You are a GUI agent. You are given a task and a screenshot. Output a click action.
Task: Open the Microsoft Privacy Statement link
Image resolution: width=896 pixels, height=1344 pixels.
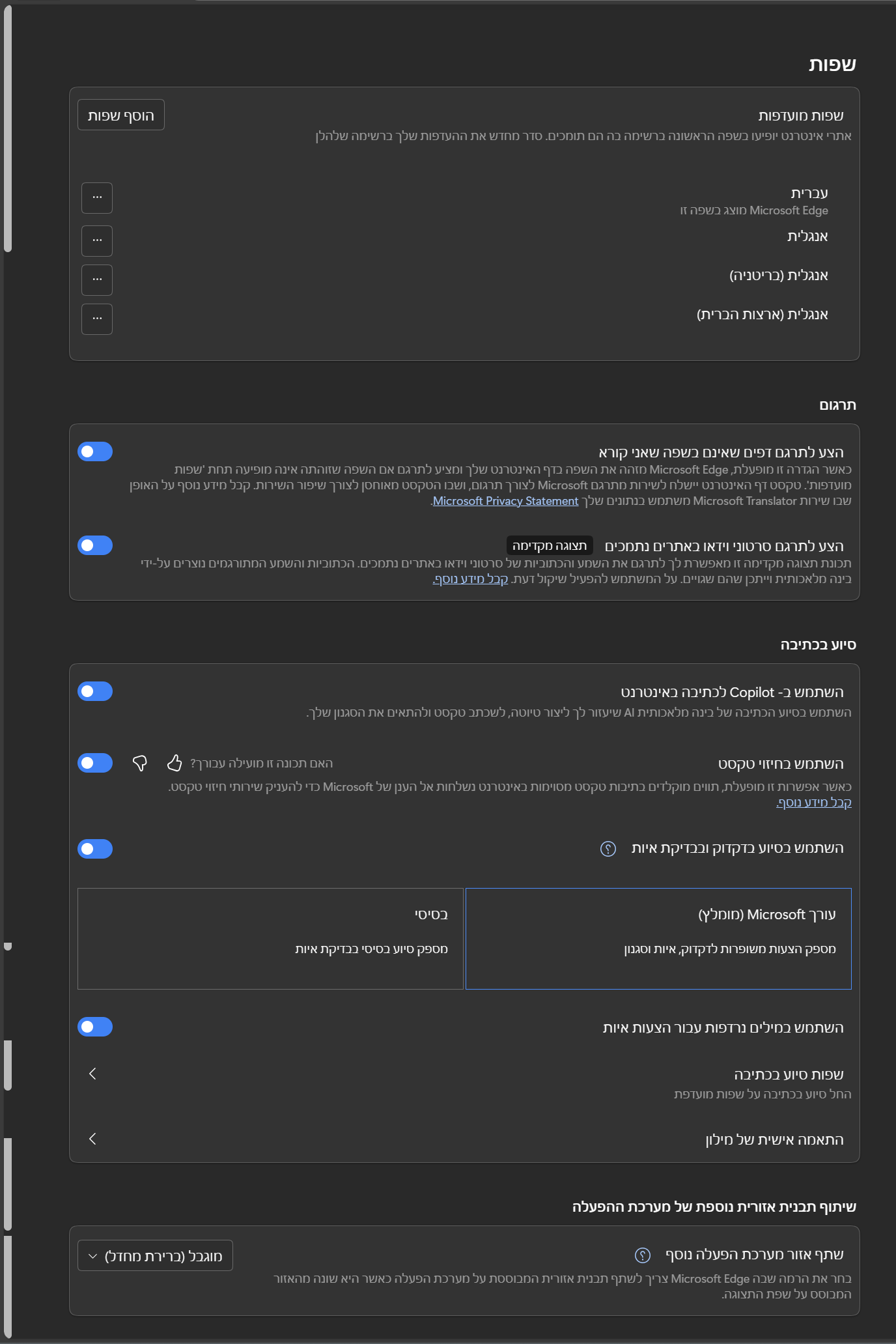[x=505, y=501]
